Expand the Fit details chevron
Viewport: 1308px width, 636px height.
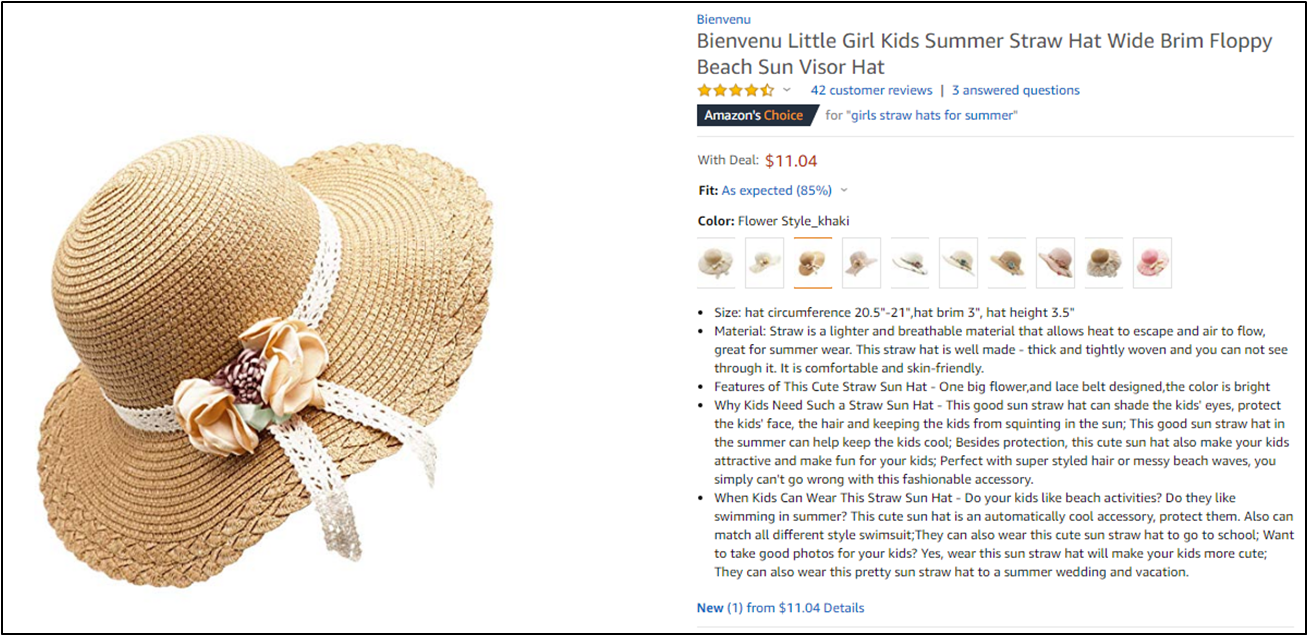(844, 191)
